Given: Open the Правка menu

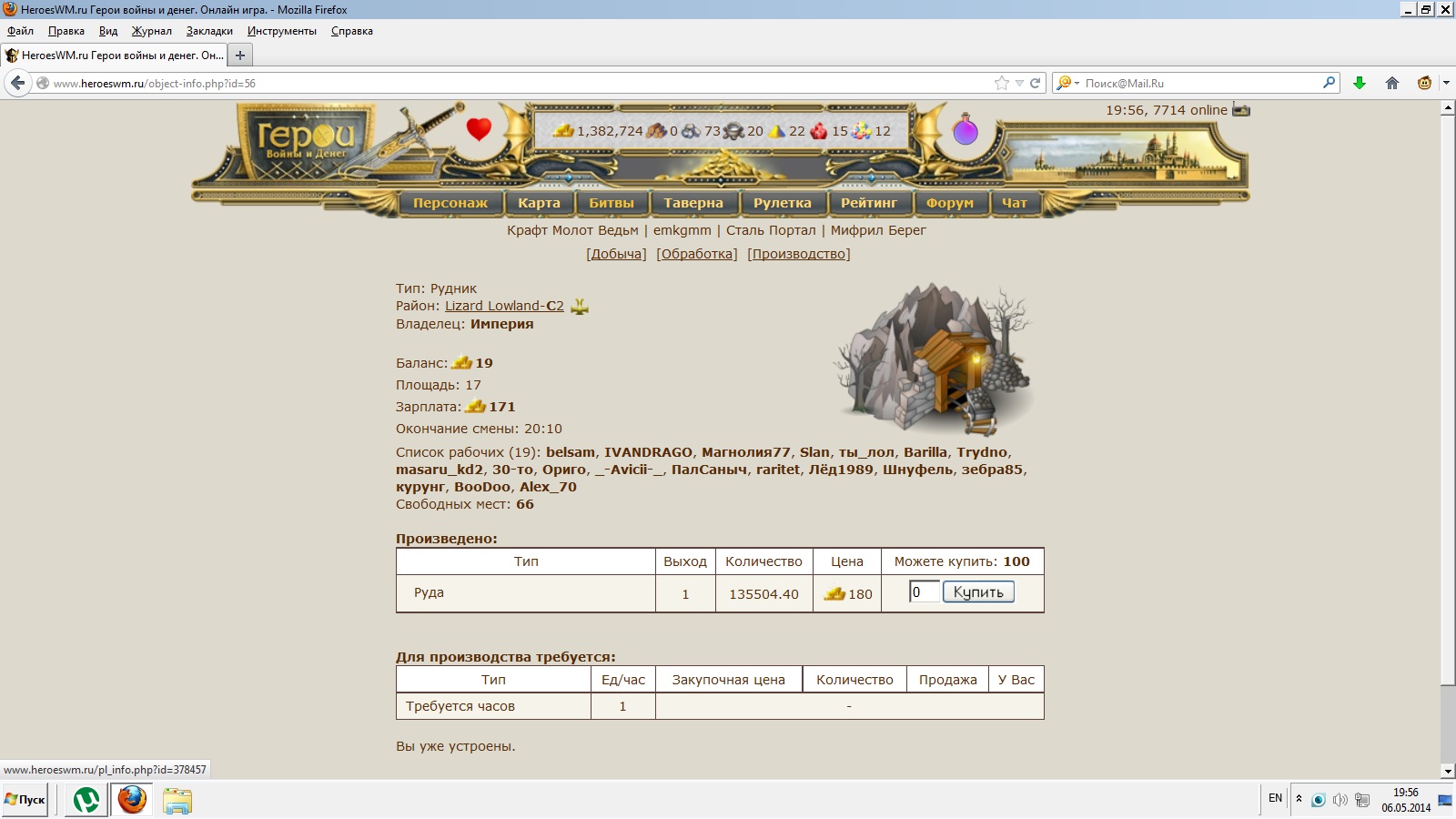Looking at the screenshot, I should pyautogui.click(x=66, y=31).
